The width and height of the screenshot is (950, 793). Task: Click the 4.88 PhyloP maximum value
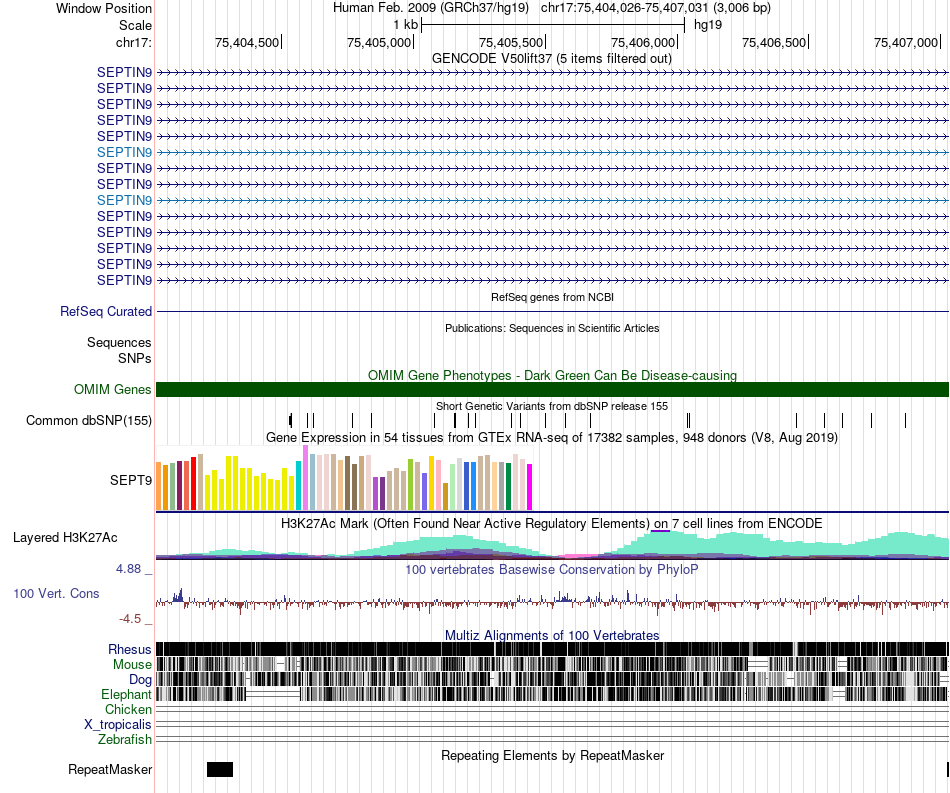(x=128, y=569)
